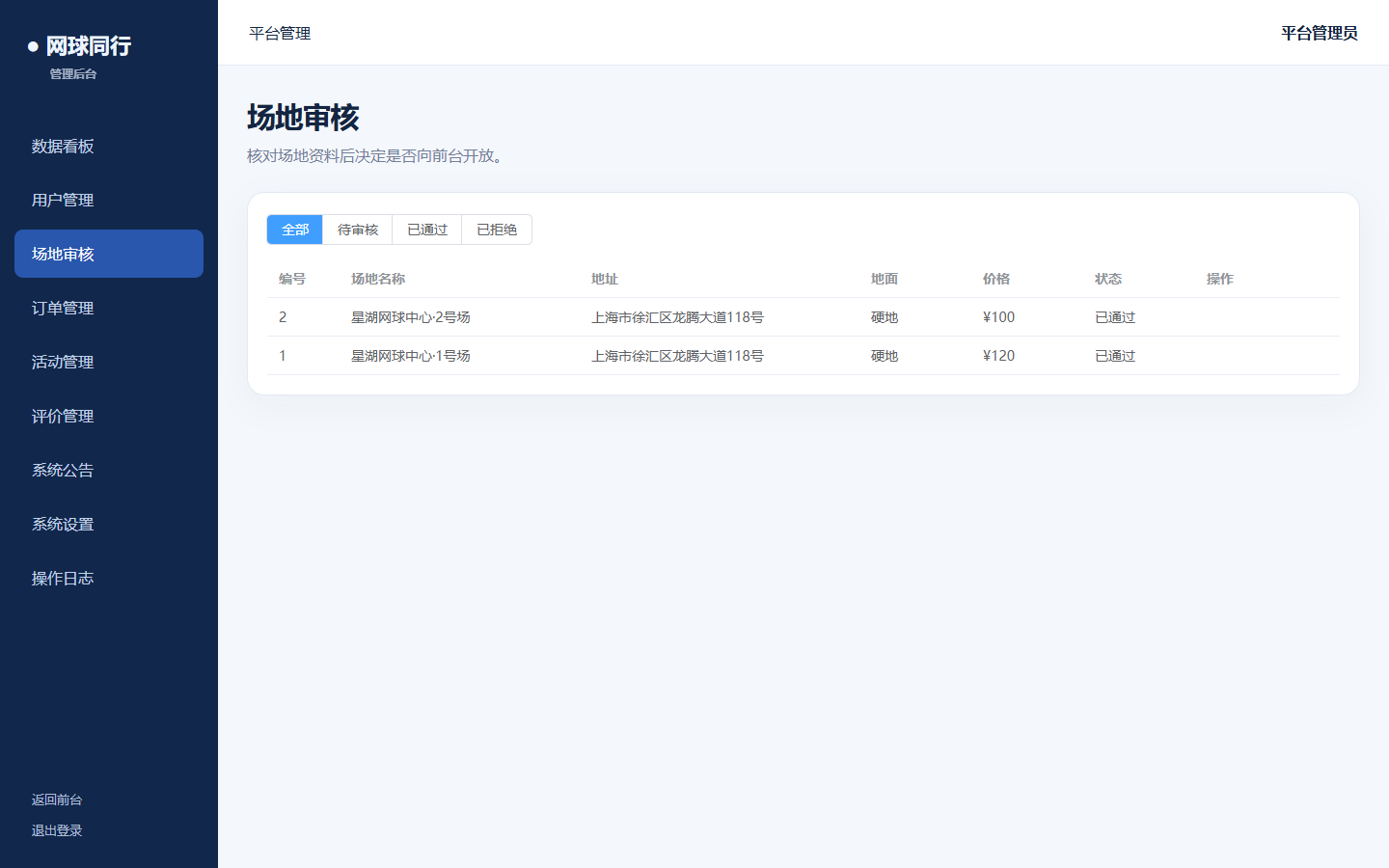
Task: Click the 退出登录 link
Action: (x=57, y=830)
